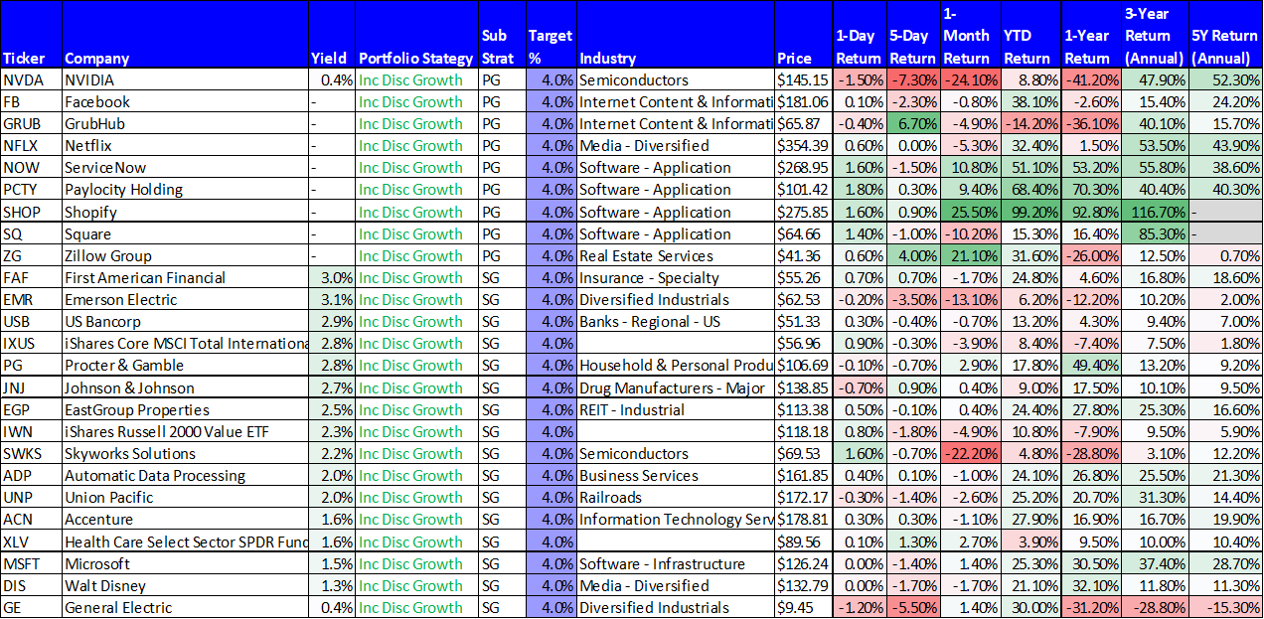
Task: Select Emerson Electric's SG sub strat cell
Action: click(501, 300)
